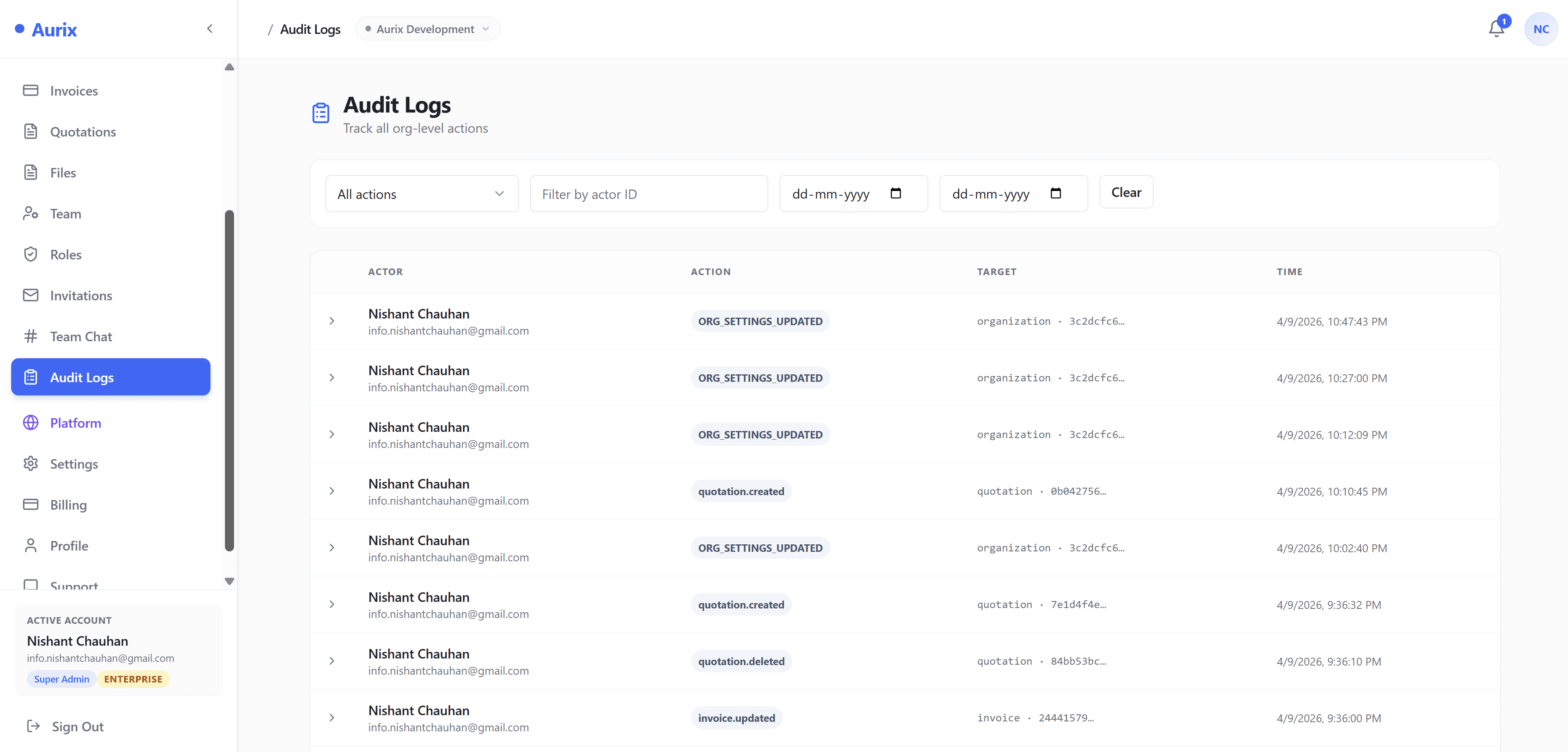1568x752 pixels.
Task: Go to Invoices in the sidebar
Action: [111, 90]
